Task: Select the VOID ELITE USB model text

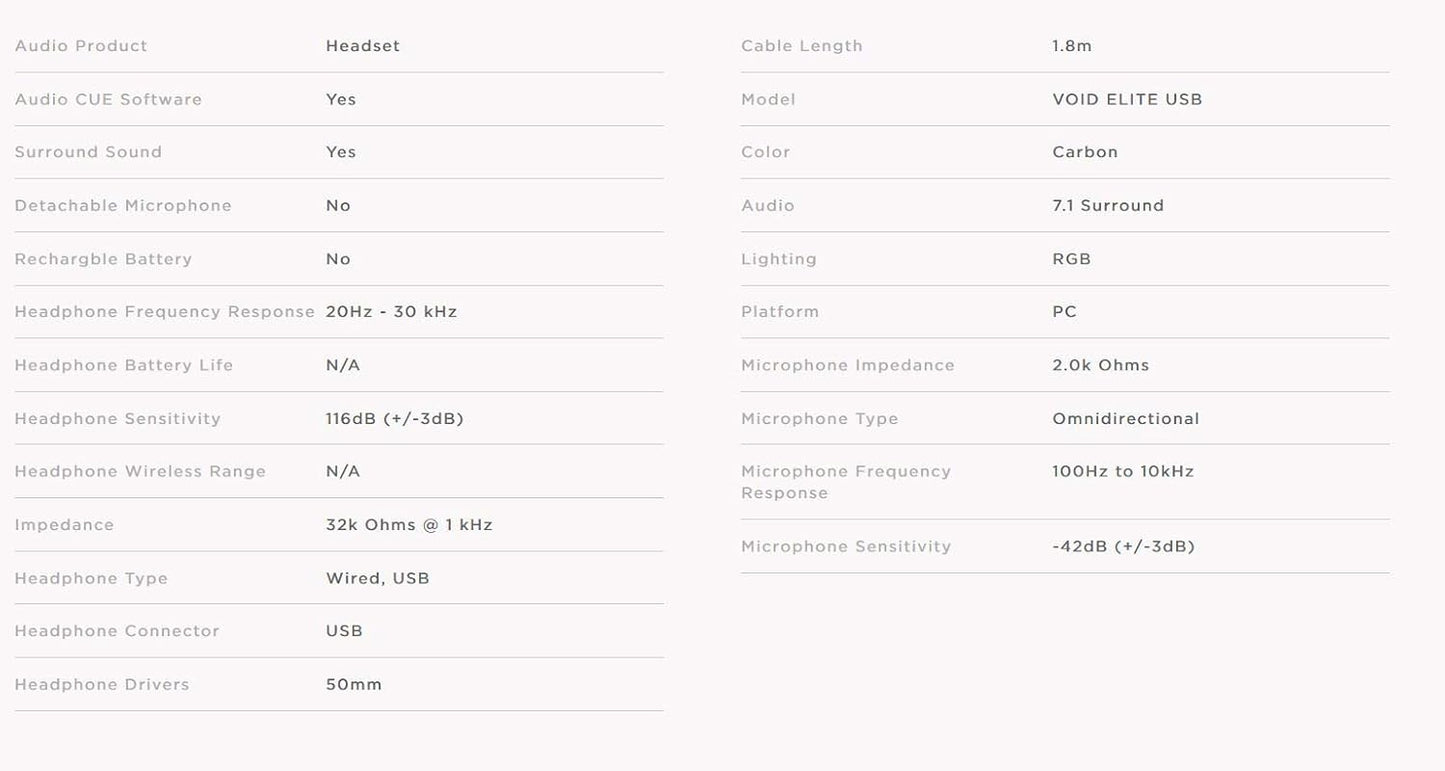Action: [x=1127, y=99]
